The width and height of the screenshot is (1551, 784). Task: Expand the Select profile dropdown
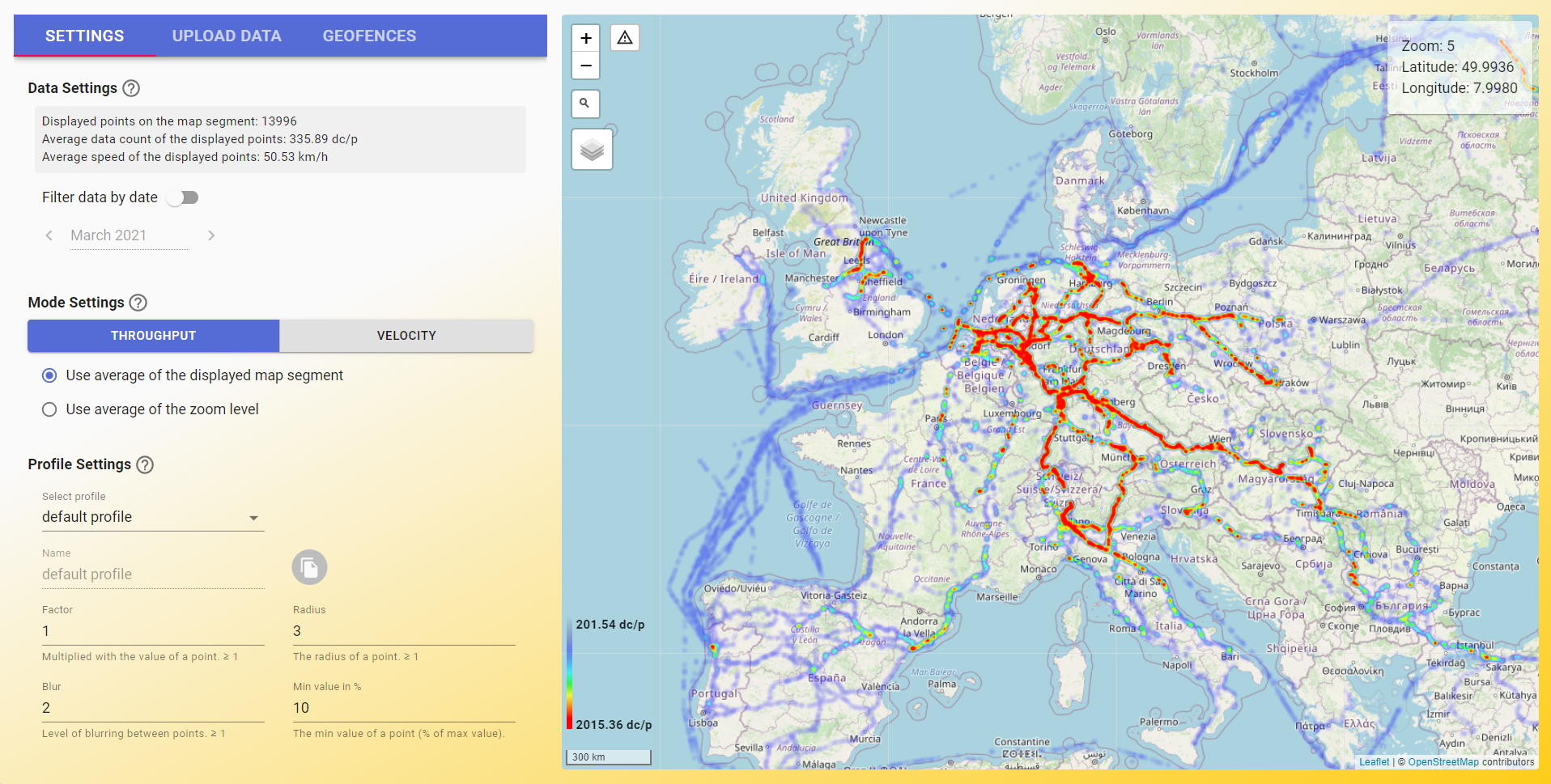click(153, 517)
